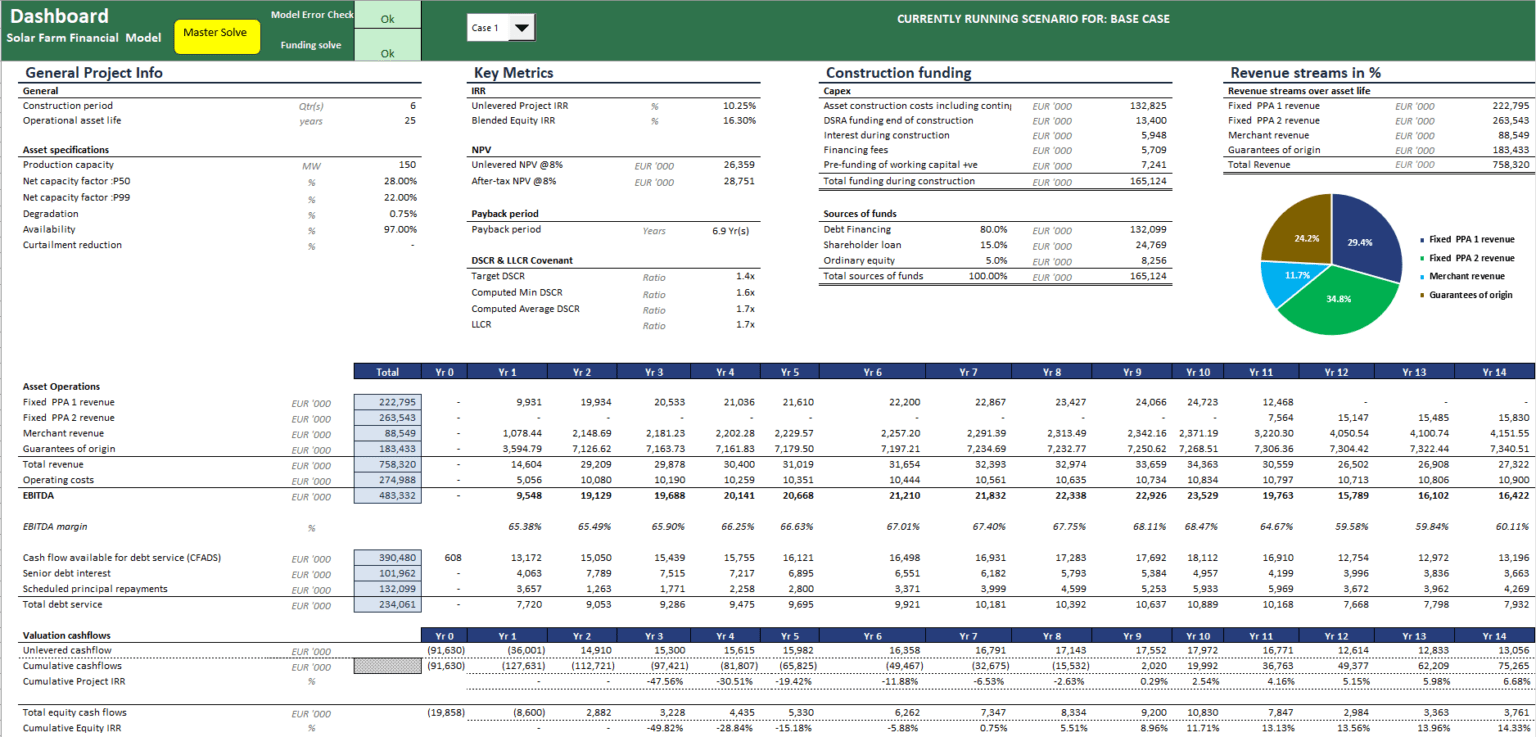Click the Fixed PPA 1 revenue legend marker

(x=1422, y=239)
